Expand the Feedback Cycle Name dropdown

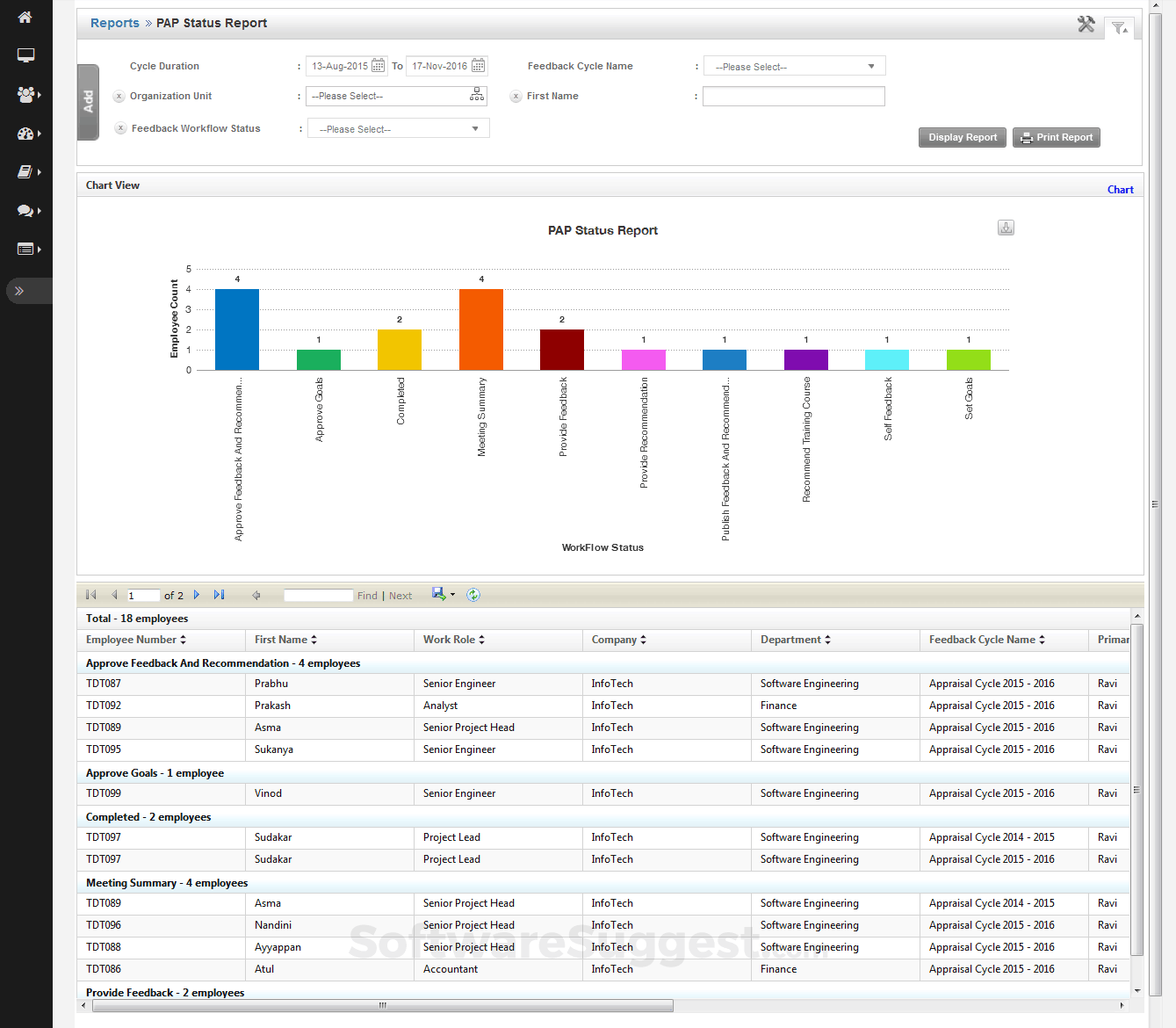[x=870, y=67]
